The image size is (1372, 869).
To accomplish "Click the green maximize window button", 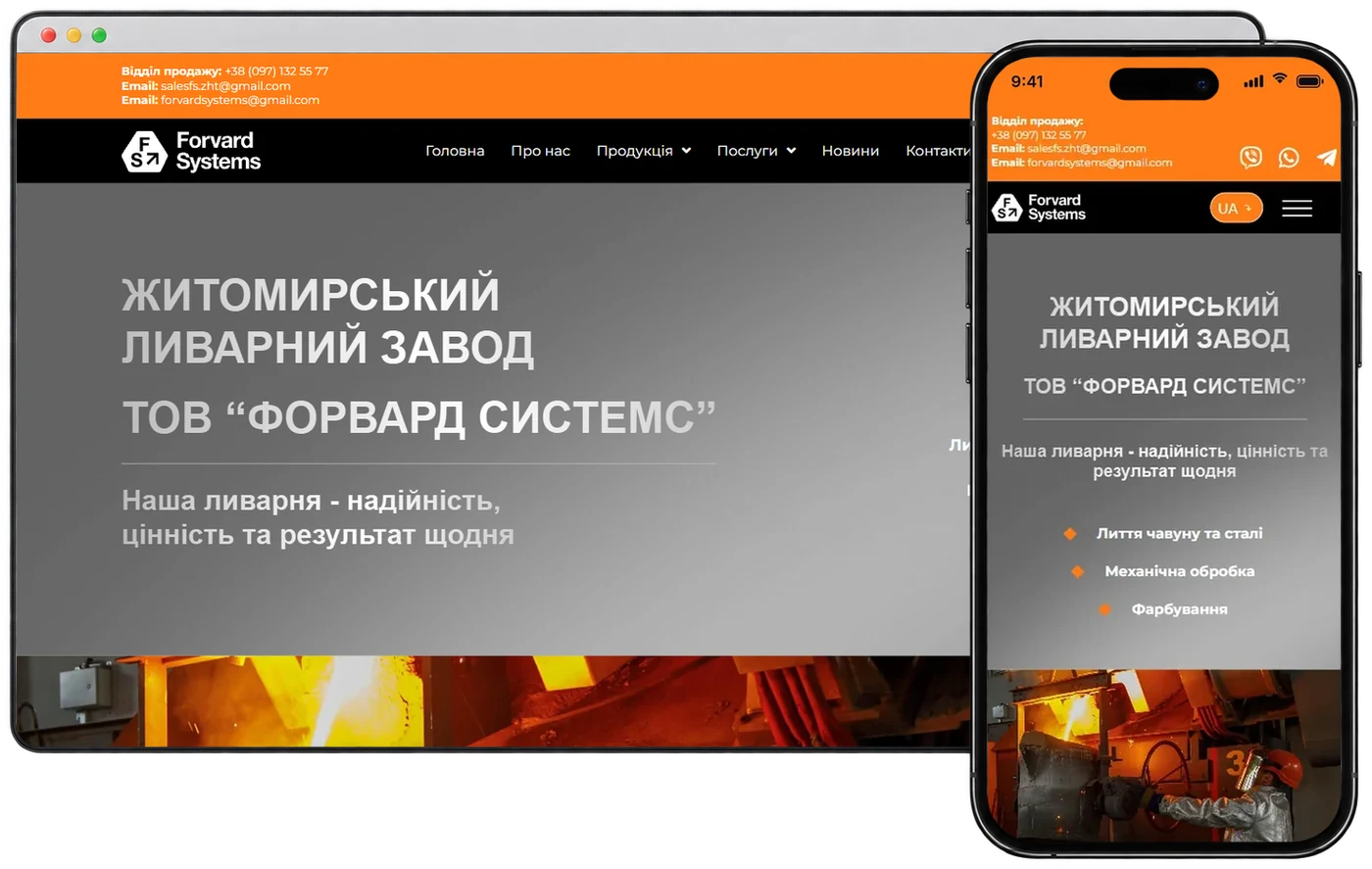I will click(99, 35).
